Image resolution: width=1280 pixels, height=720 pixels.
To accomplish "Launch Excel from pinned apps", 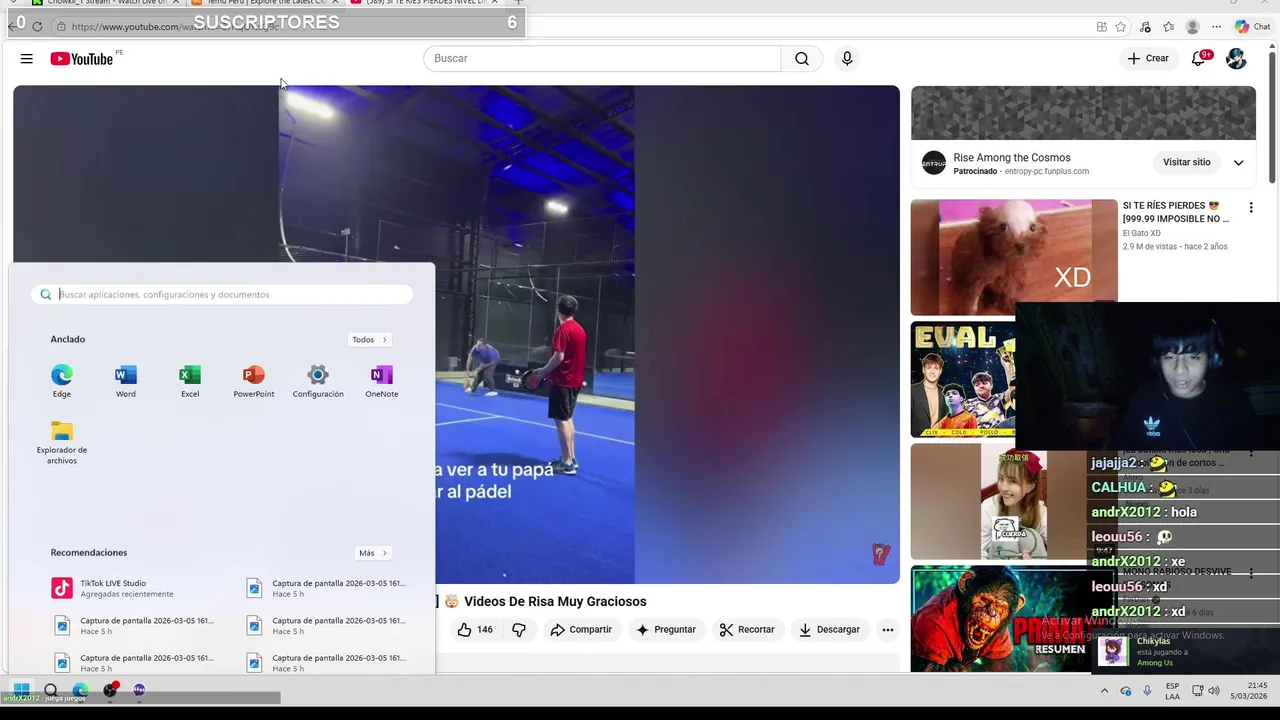I will coord(190,381).
